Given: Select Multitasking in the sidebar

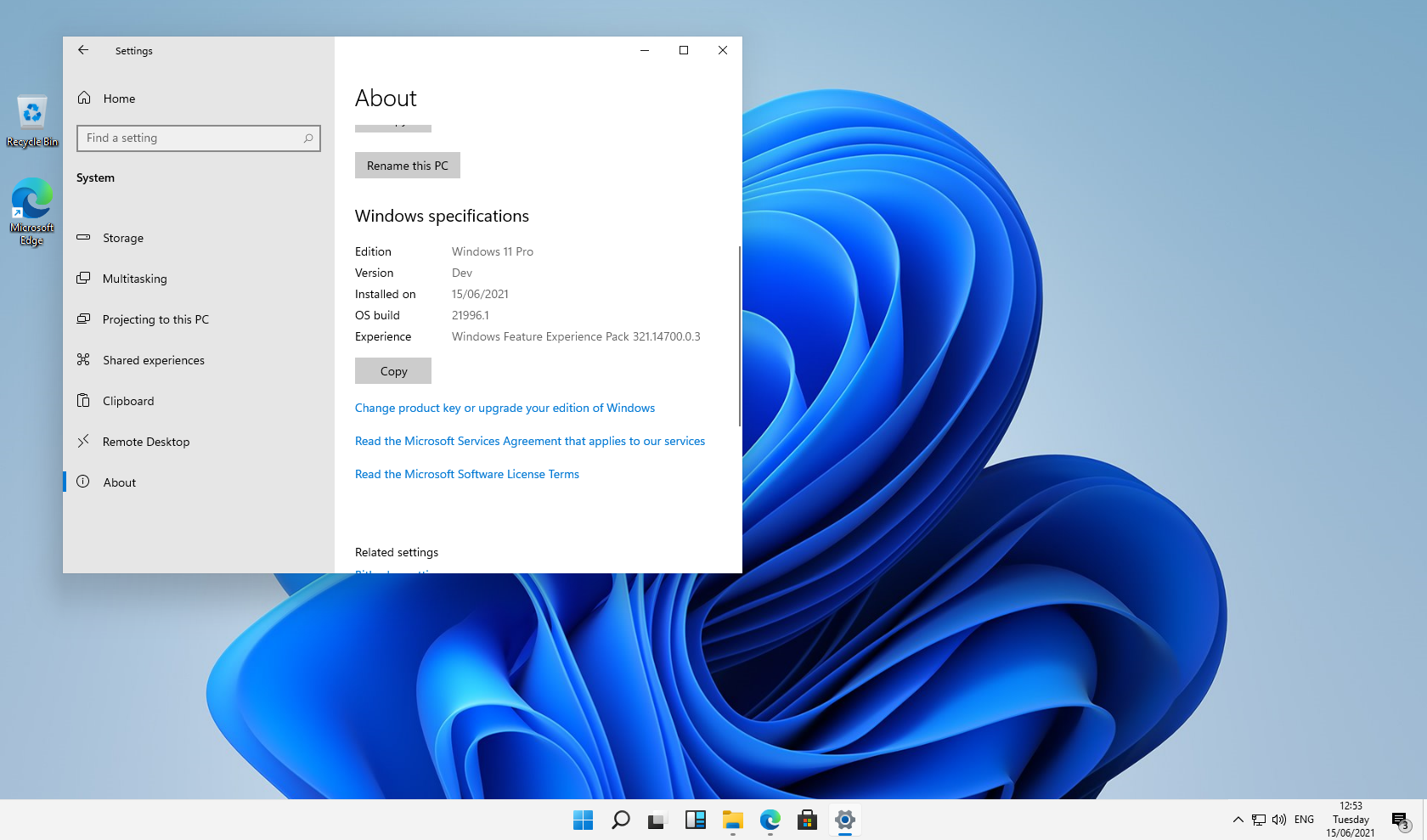Looking at the screenshot, I should (x=134, y=279).
